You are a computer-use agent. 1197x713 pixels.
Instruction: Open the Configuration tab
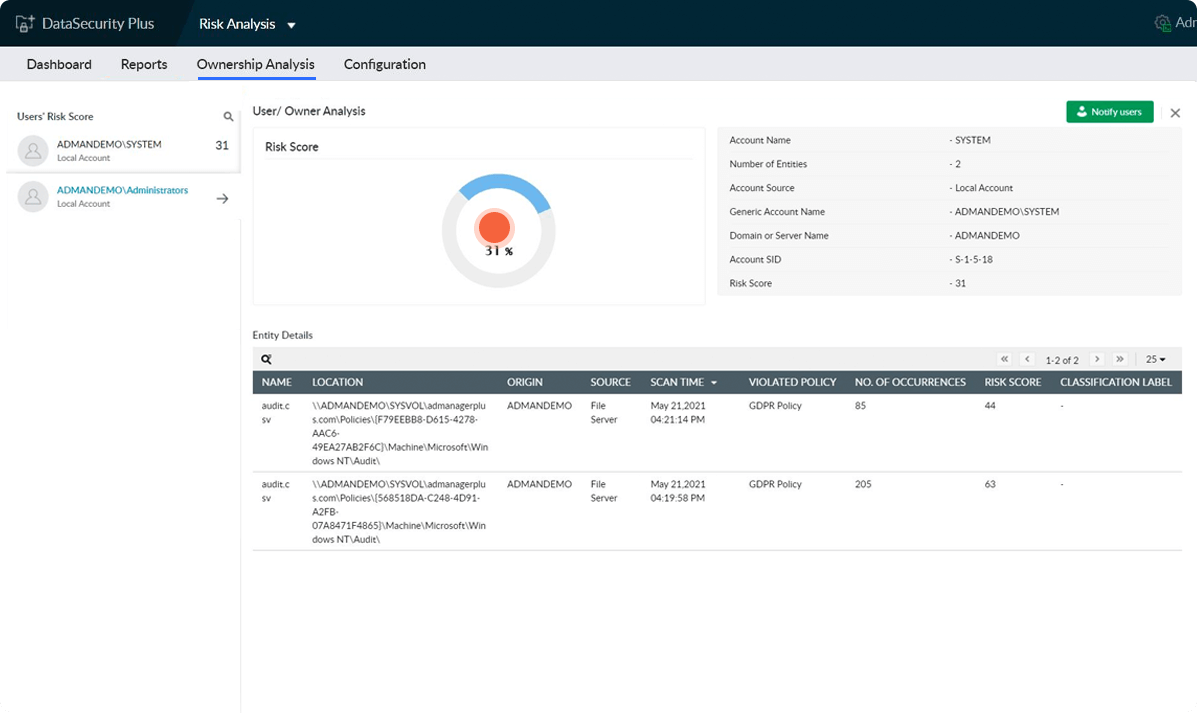(385, 64)
